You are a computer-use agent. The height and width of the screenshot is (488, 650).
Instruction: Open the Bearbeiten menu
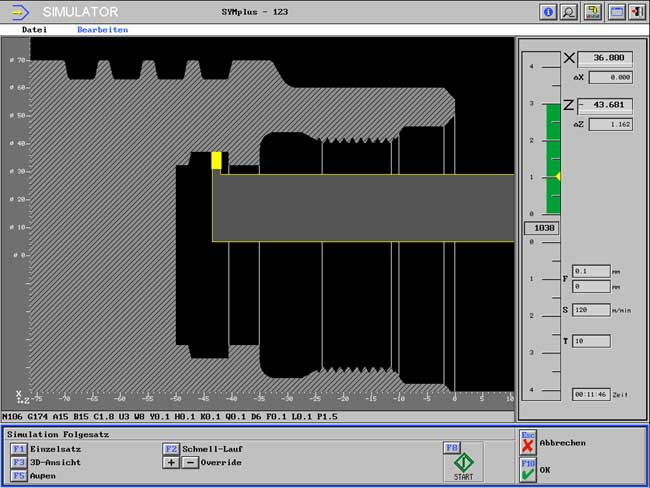coord(102,30)
